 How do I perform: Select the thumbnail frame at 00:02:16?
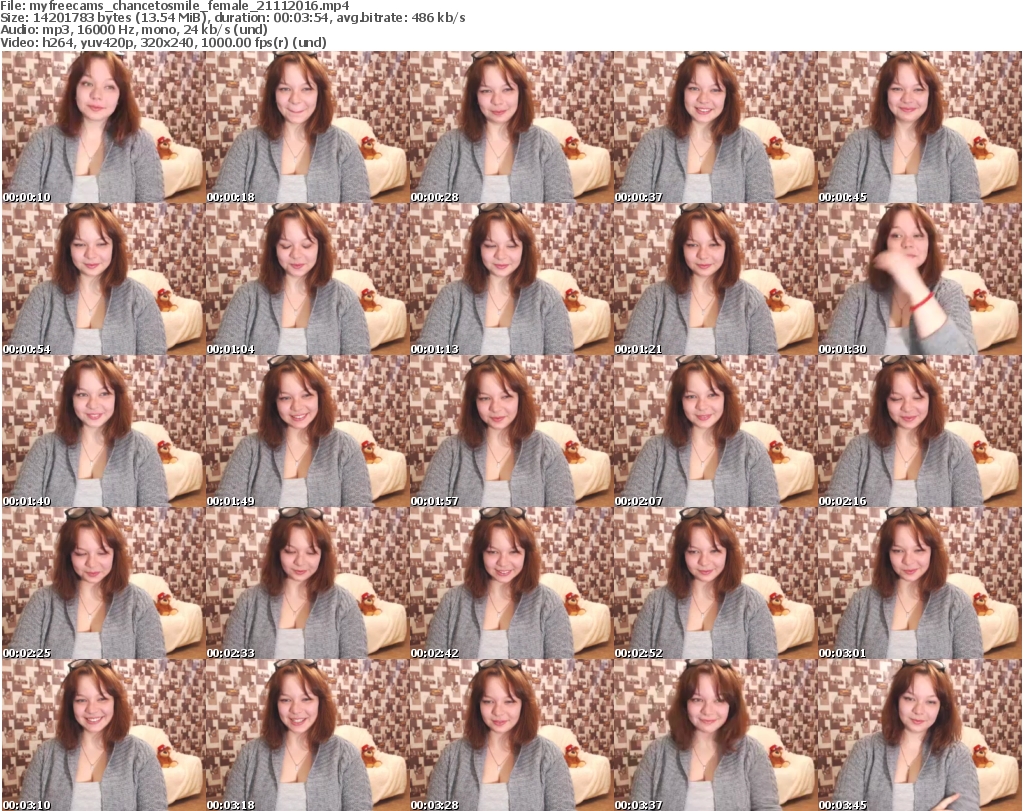[919, 431]
